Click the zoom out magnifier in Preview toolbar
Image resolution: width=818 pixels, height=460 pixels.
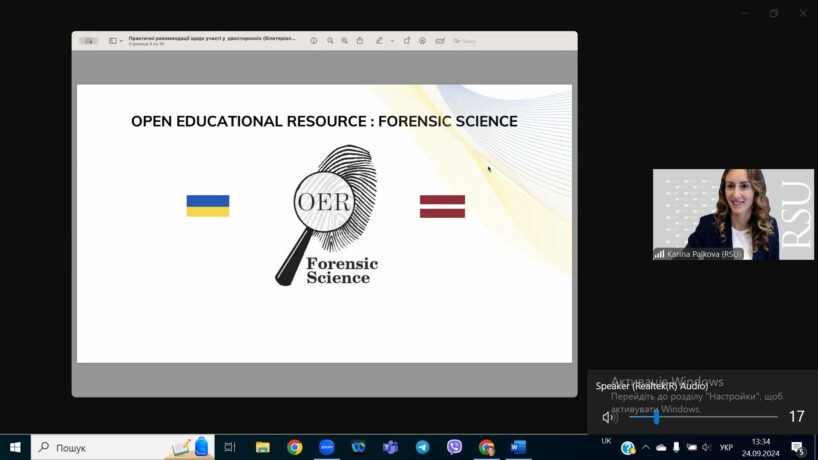tap(330, 41)
